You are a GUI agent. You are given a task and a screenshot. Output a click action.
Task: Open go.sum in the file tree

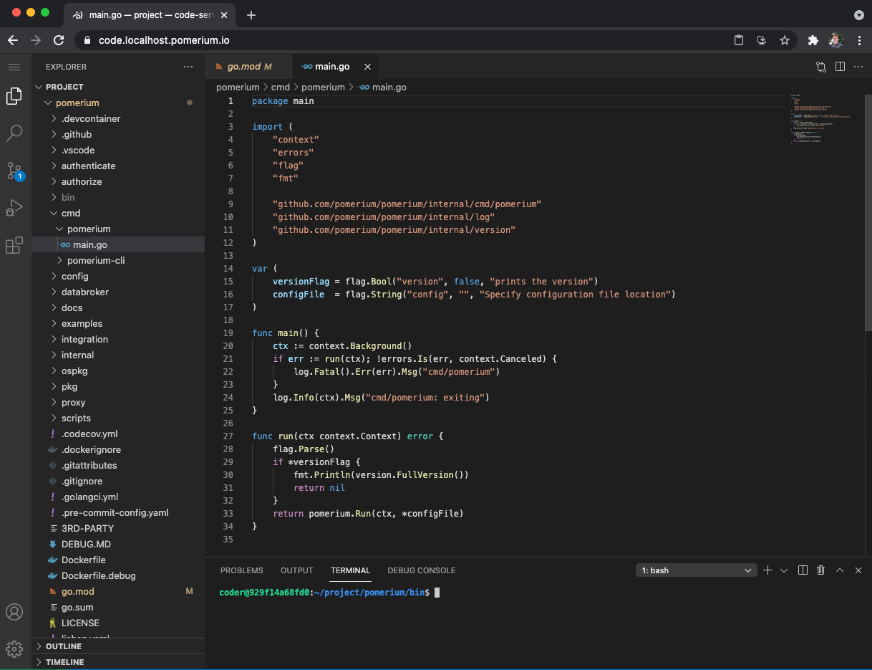point(118,607)
